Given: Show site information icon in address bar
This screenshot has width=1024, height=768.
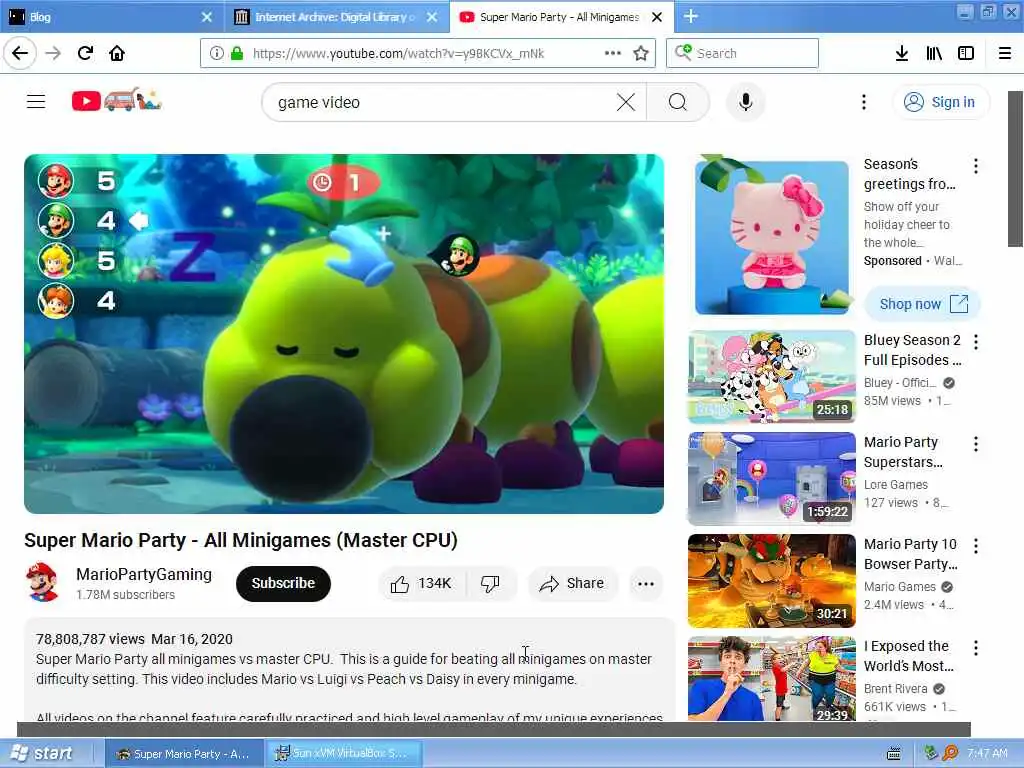Looking at the screenshot, I should (x=216, y=54).
